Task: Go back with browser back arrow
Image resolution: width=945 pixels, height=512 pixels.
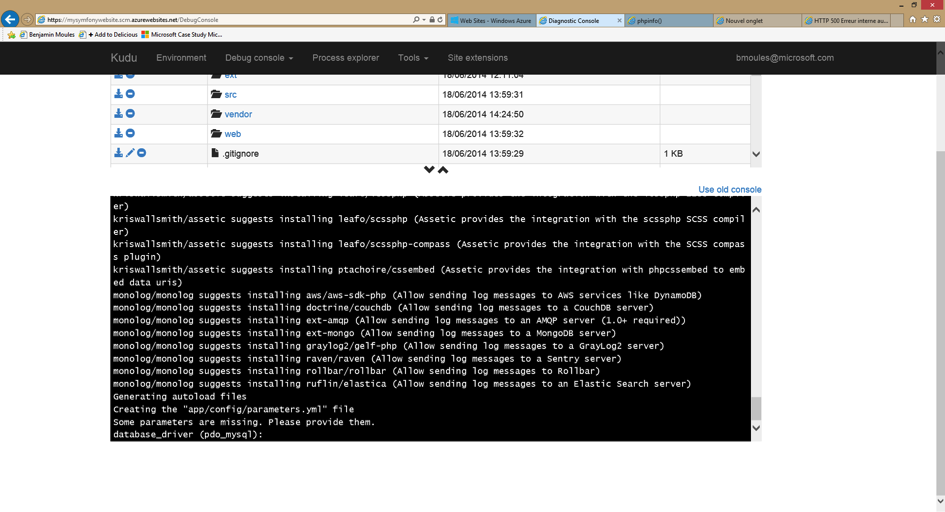Action: (10, 19)
